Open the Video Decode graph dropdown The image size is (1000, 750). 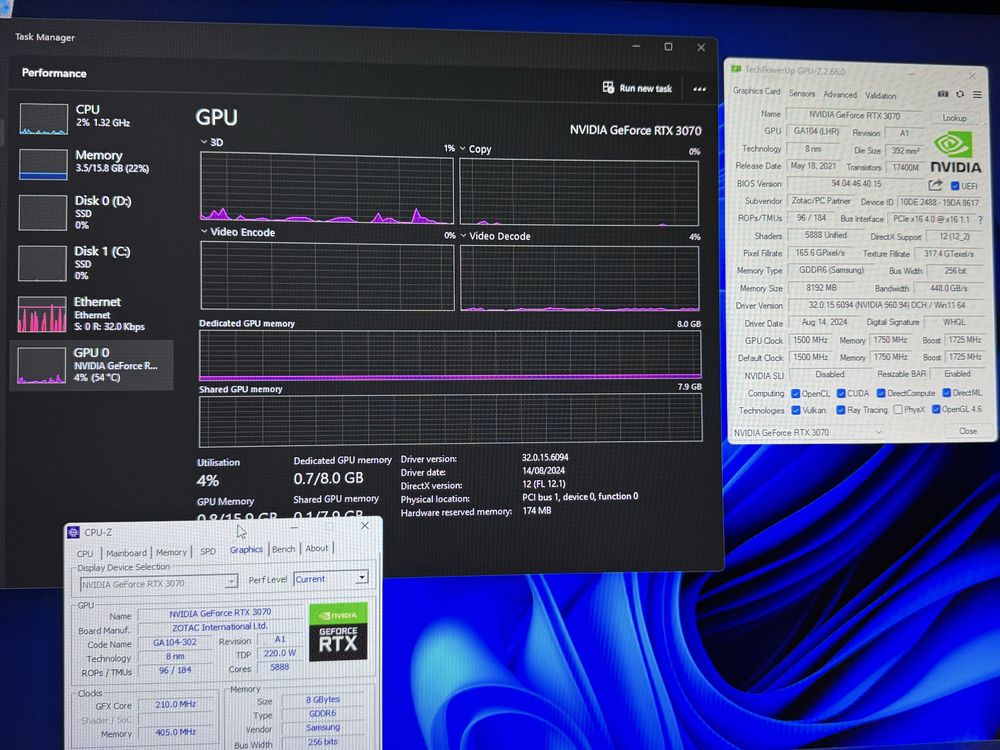click(x=463, y=235)
